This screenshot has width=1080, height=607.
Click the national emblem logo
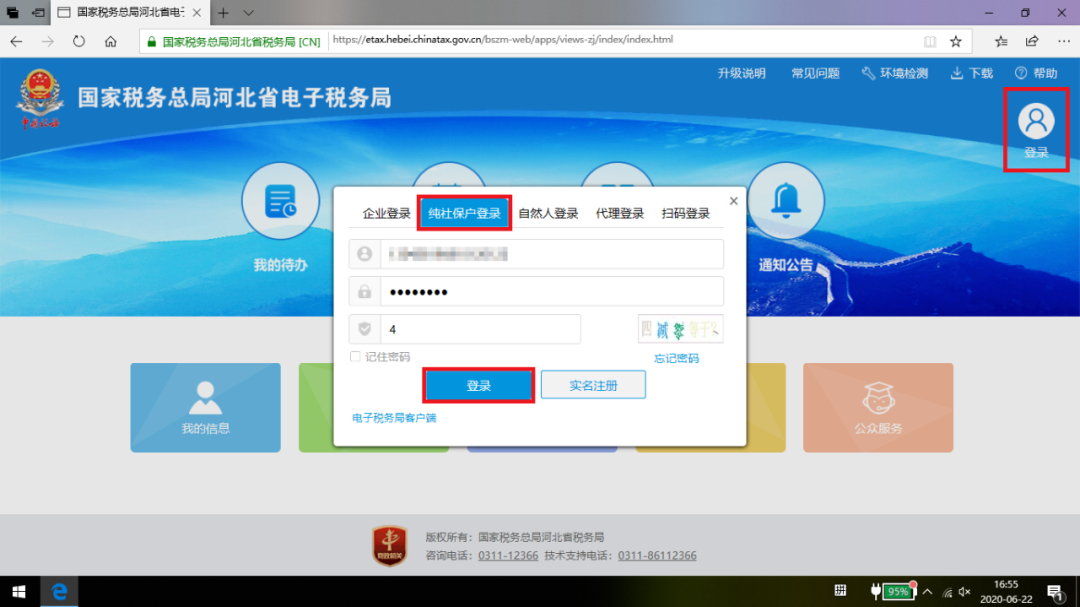pyautogui.click(x=40, y=97)
